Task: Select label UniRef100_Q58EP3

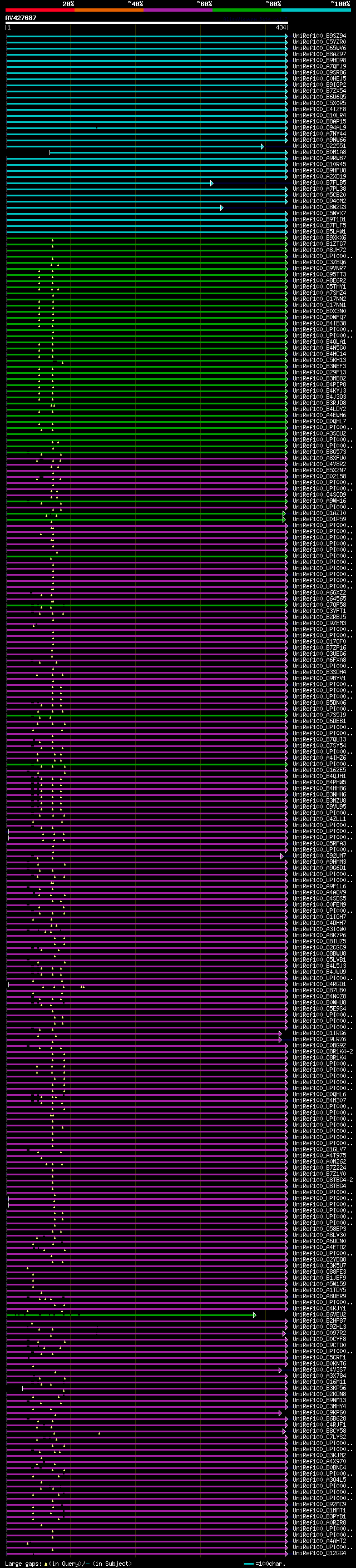Action: 319,1229
